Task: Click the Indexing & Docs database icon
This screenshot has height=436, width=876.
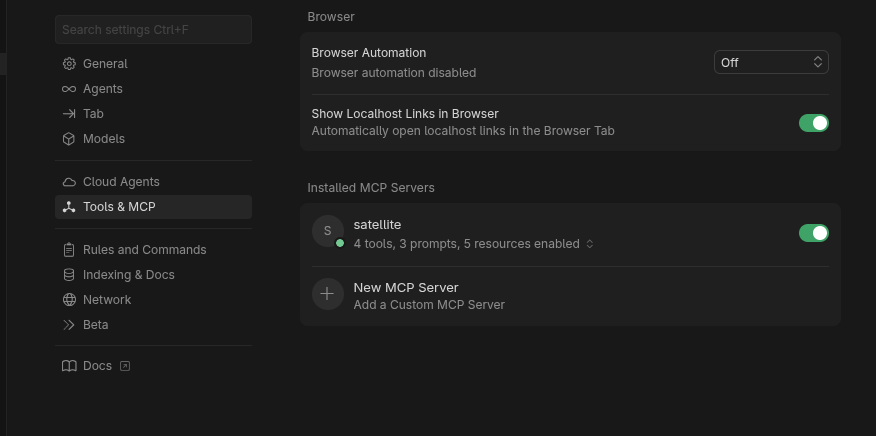Action: click(69, 275)
